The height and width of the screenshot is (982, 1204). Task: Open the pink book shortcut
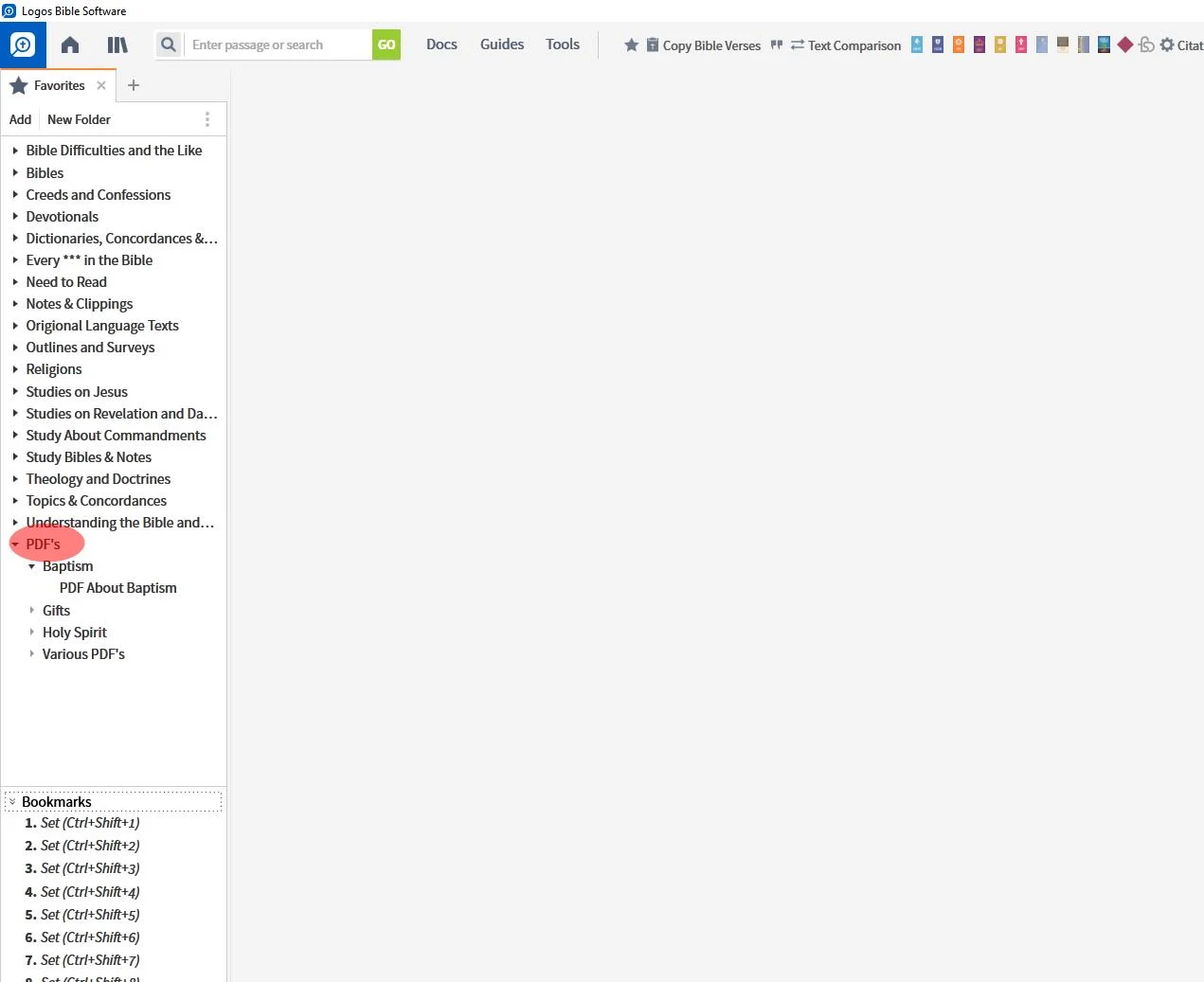[1021, 45]
